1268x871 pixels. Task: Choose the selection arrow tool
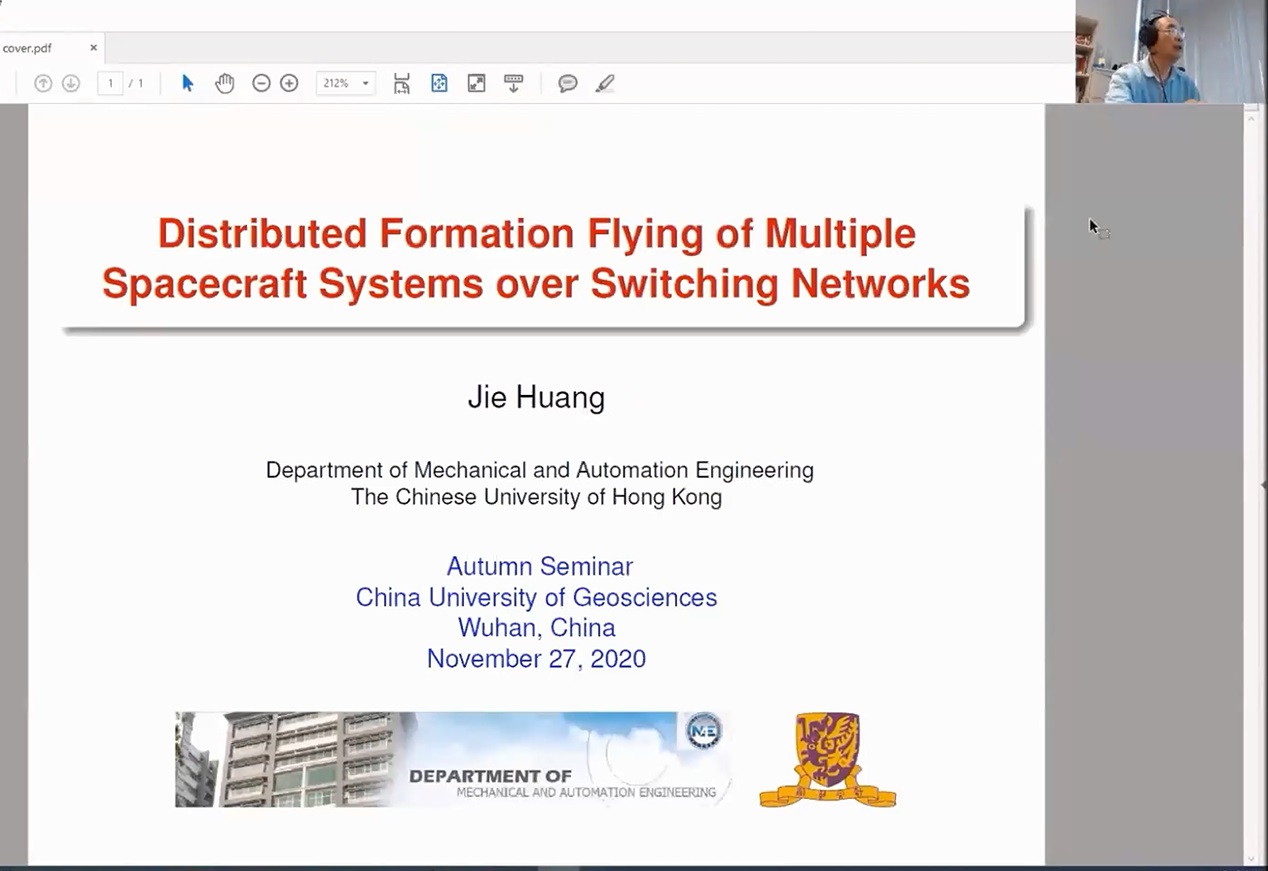(187, 83)
